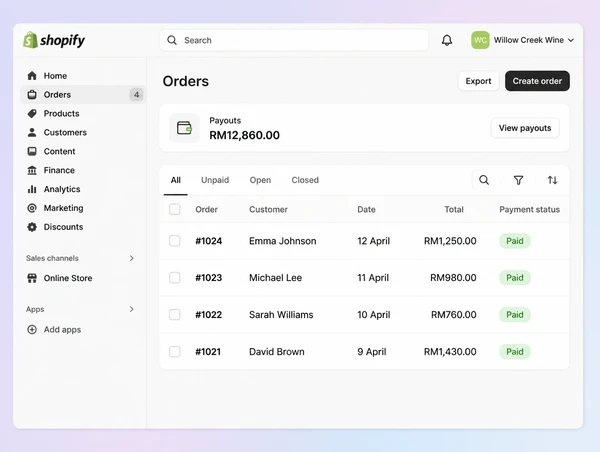Click customer name Michael Lee
The width and height of the screenshot is (600, 452).
point(276,277)
